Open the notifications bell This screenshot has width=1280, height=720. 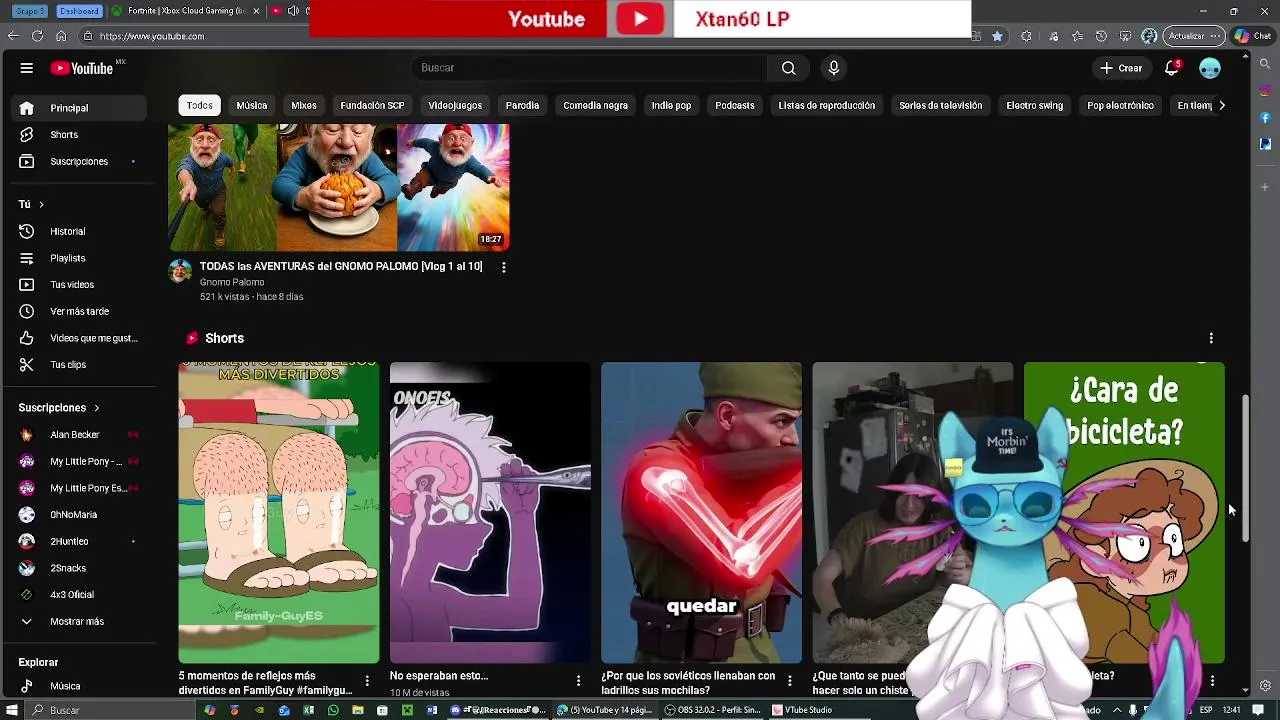point(1172,68)
